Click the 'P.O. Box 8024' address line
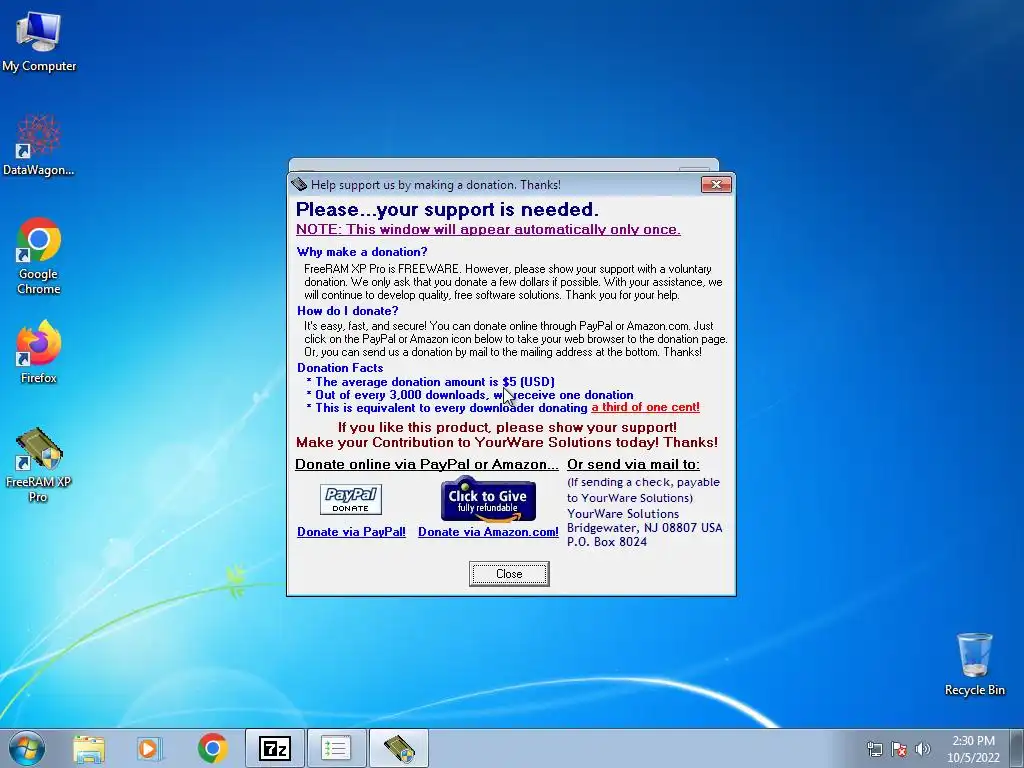 pyautogui.click(x=607, y=541)
